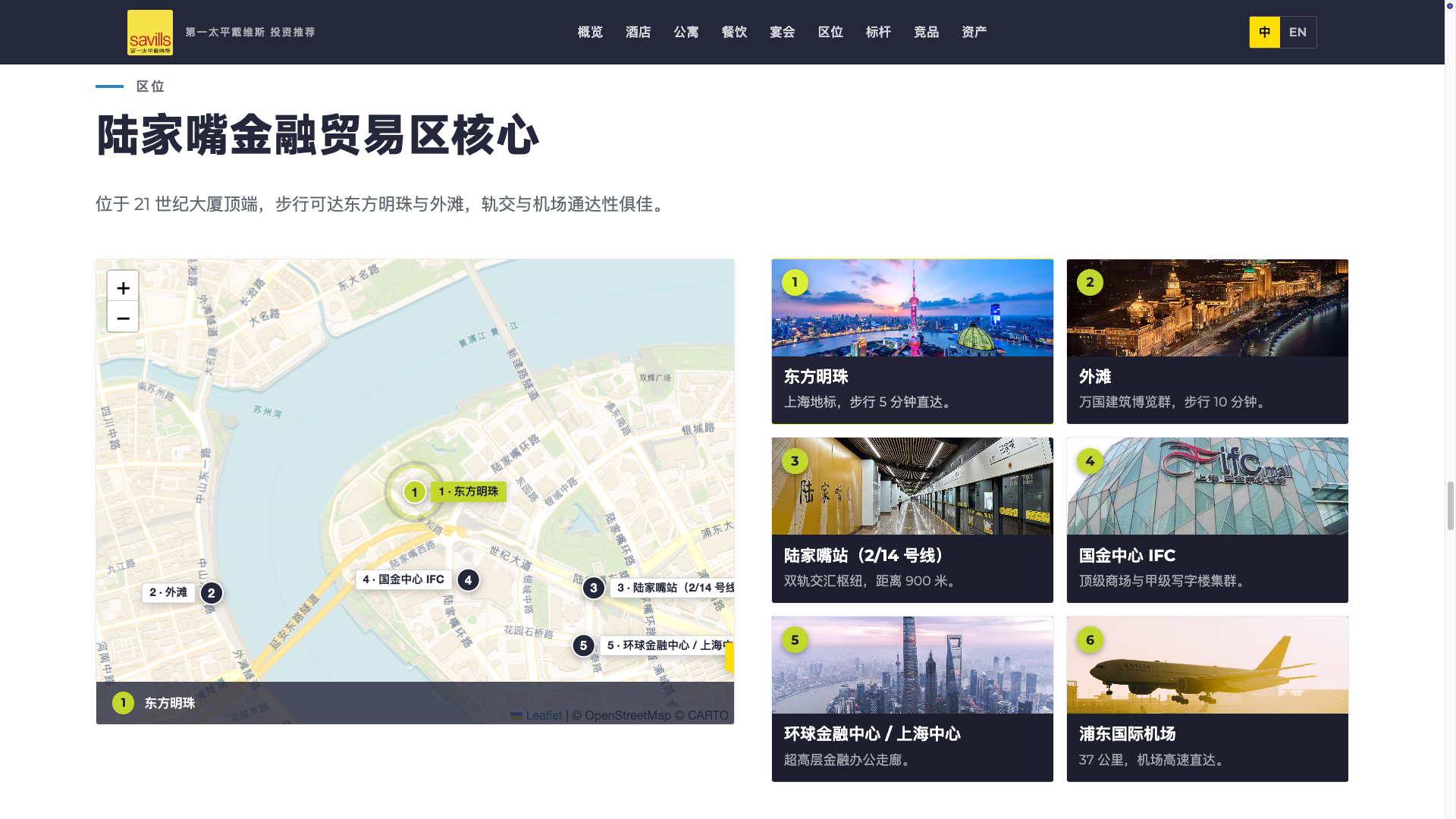Click the 东方明珠 card title
The image size is (1456, 819).
(816, 377)
